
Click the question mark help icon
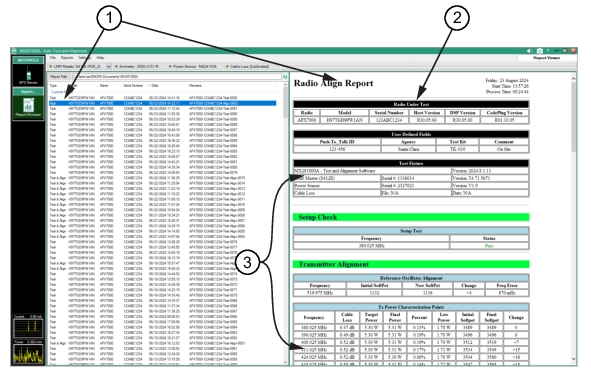coord(548,51)
